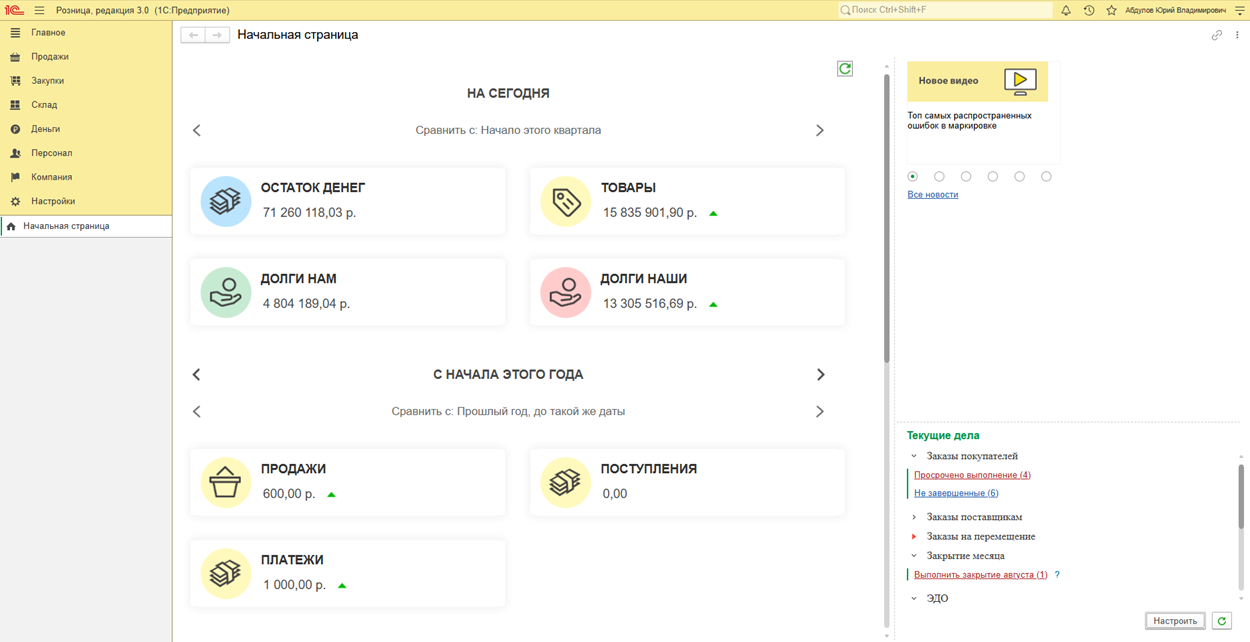Viewport: 1250px width, 642px height.
Task: Click the copy link icon
Action: point(1216,35)
